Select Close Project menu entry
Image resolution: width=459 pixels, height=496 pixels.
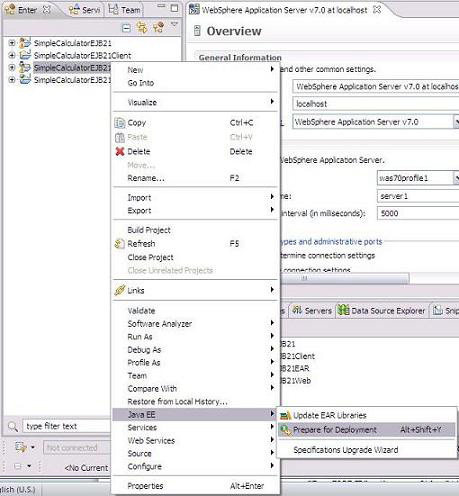click(x=196, y=257)
